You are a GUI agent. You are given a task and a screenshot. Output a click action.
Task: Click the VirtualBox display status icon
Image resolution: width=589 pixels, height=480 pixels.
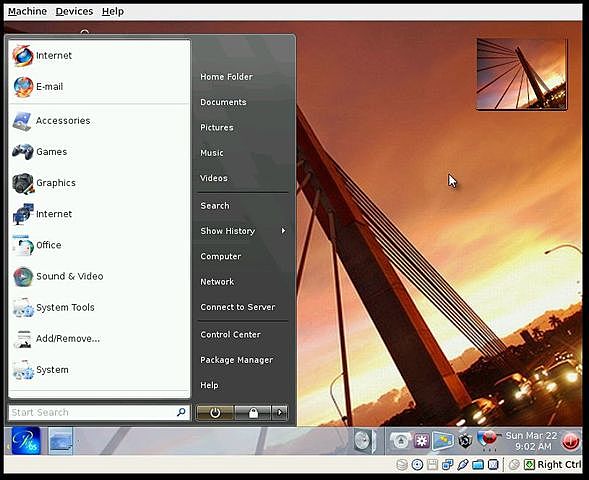(493, 465)
